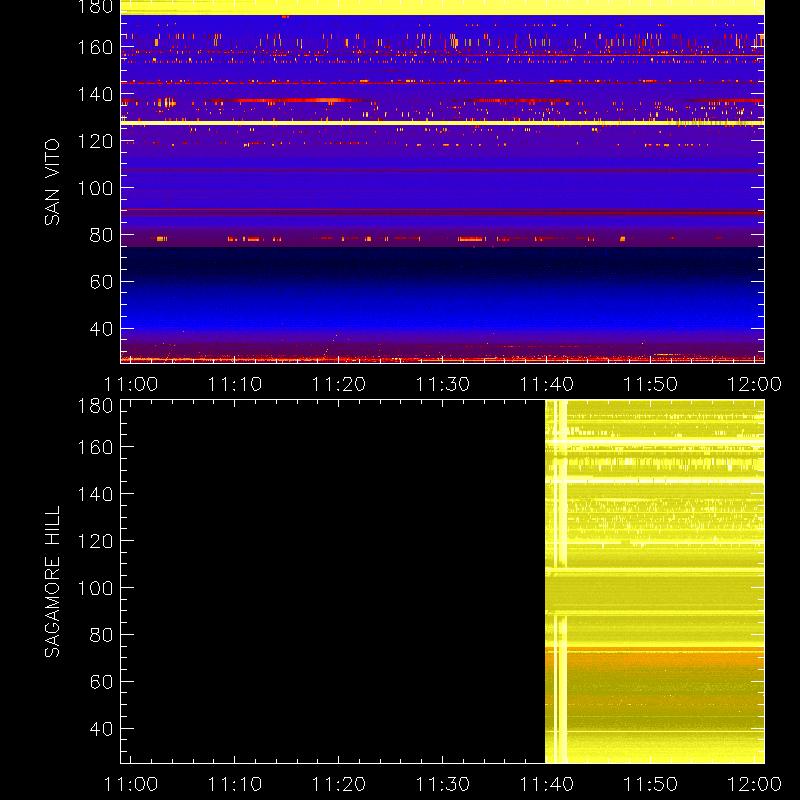The width and height of the screenshot is (800, 800).
Task: Select the 100 tick label on San Vito plot
Action: tap(95, 188)
